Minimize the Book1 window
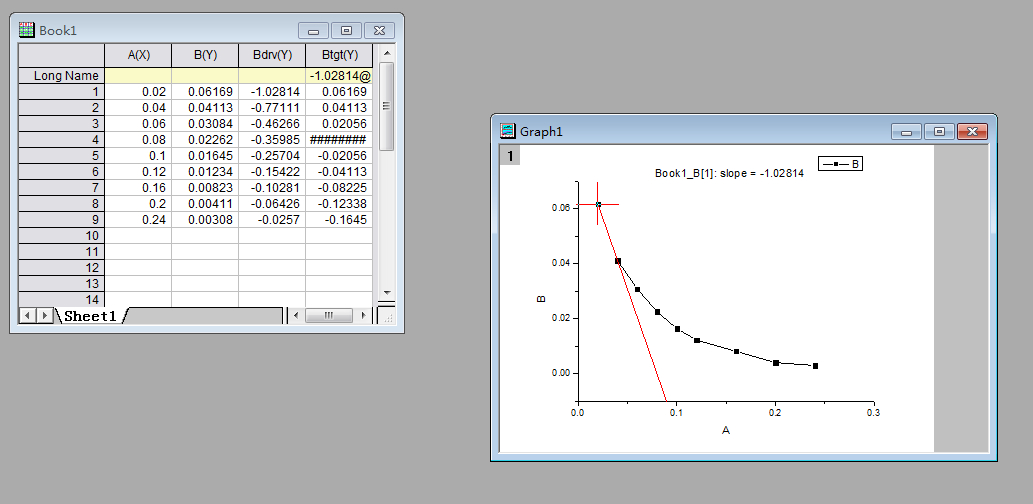This screenshot has height=504, width=1033. tap(313, 31)
